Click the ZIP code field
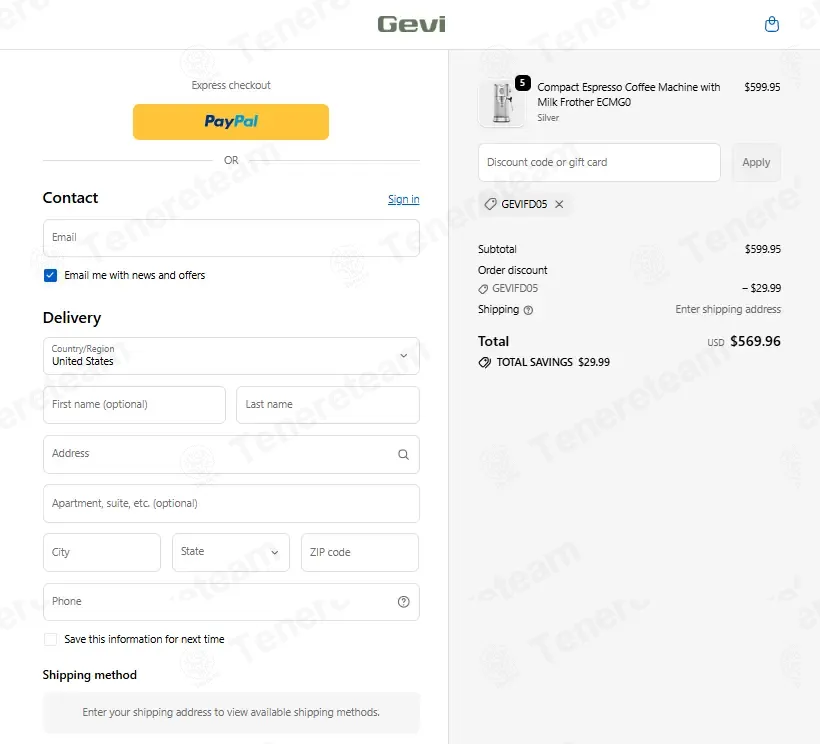 (x=360, y=552)
